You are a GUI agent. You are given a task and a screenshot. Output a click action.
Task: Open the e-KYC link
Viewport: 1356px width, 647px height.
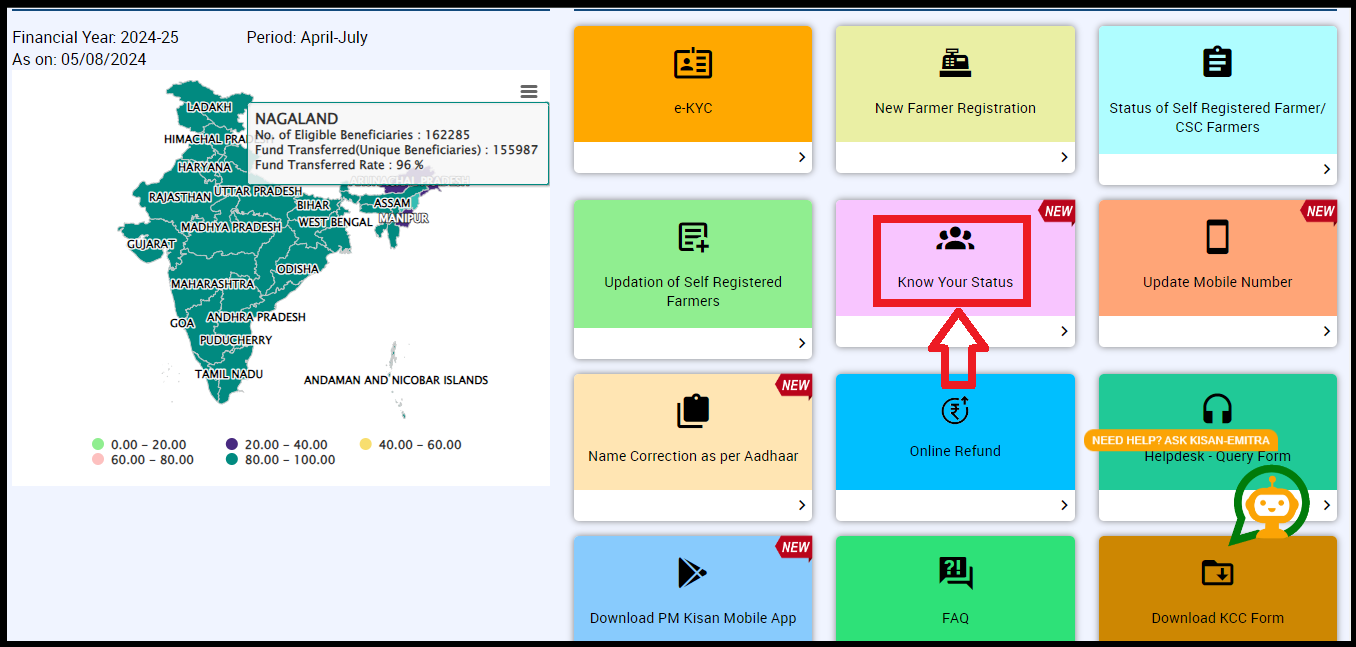point(693,108)
